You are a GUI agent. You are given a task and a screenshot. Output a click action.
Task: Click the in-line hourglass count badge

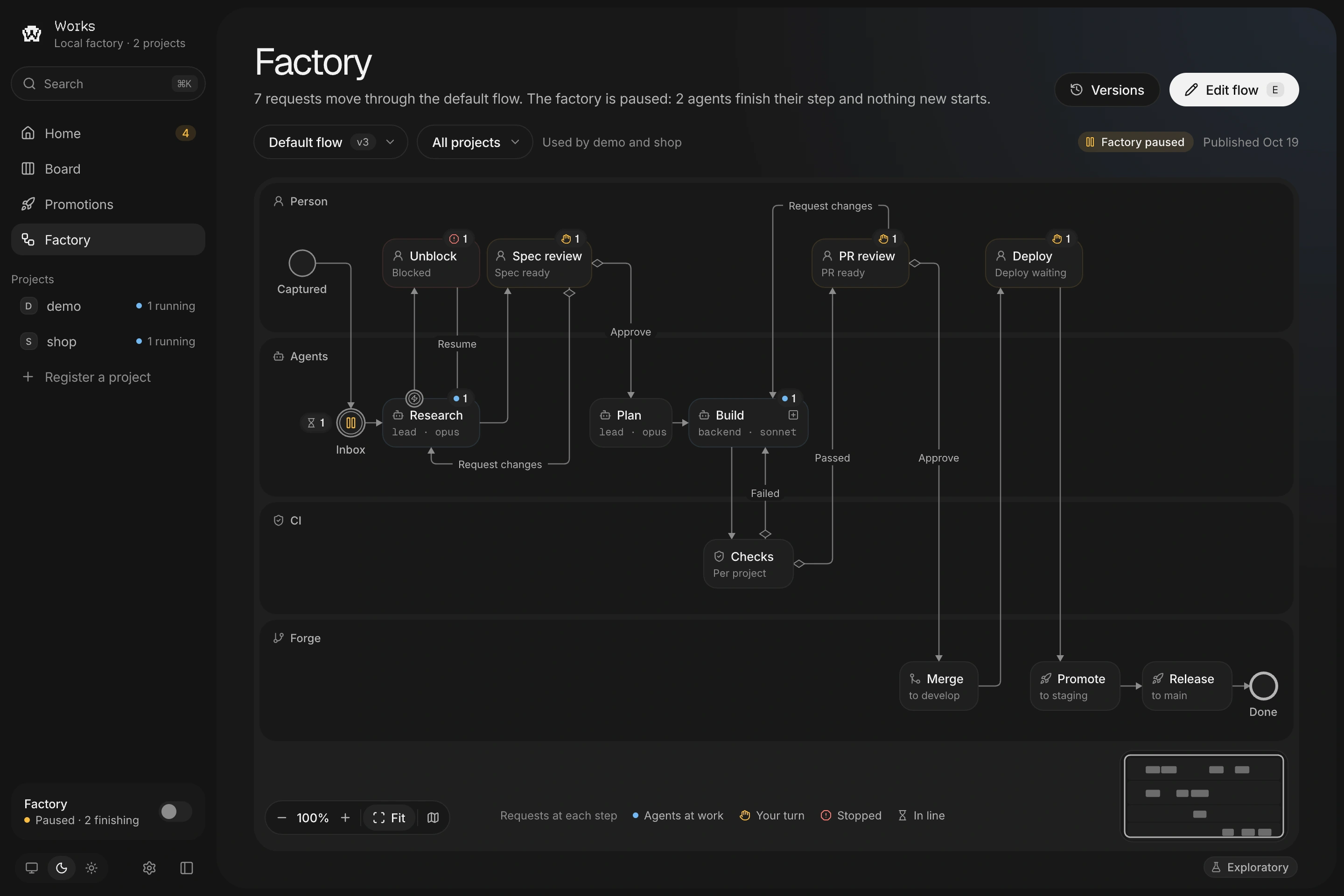tap(316, 423)
